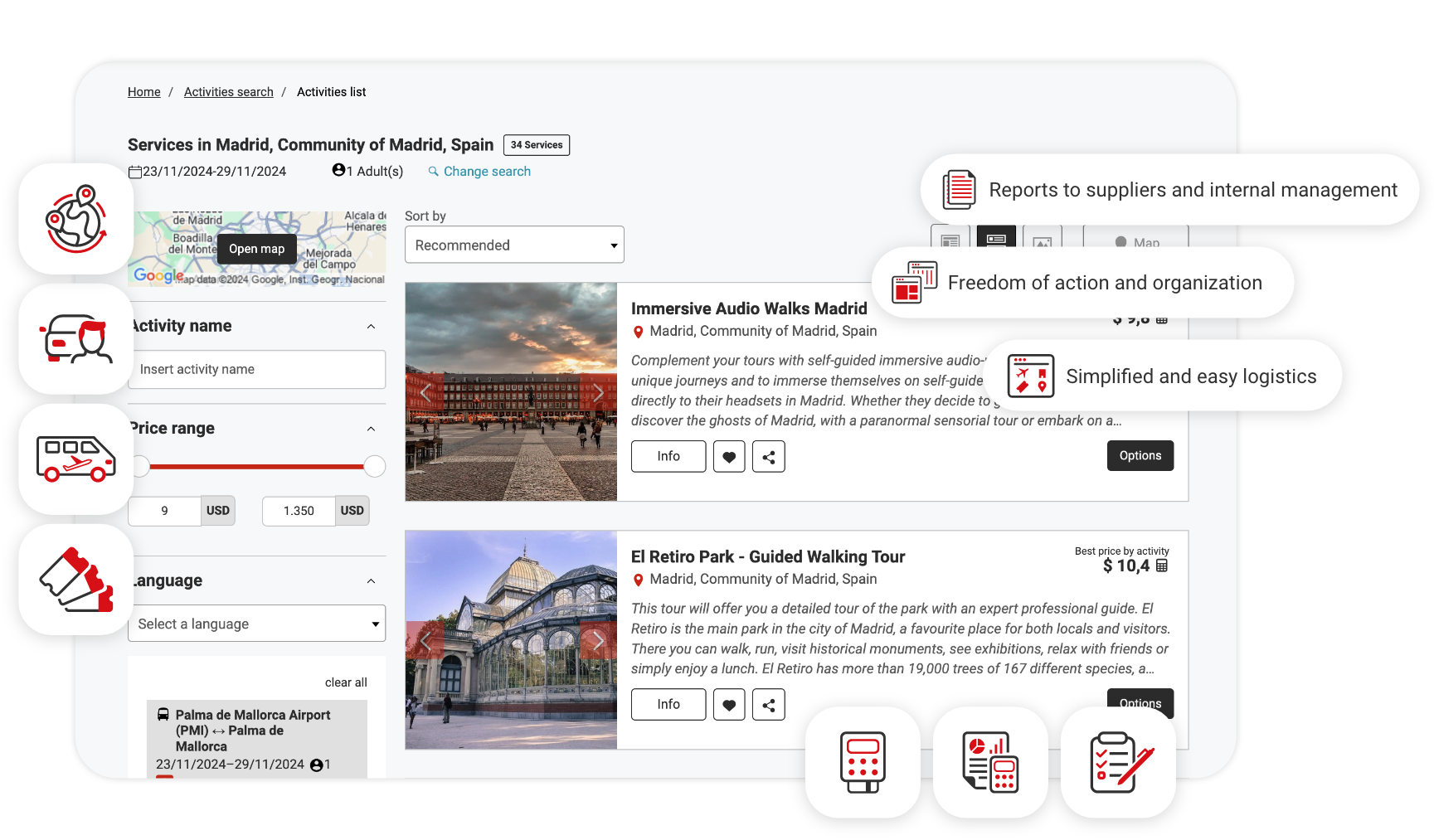
Task: Click the Change search link
Action: (486, 172)
